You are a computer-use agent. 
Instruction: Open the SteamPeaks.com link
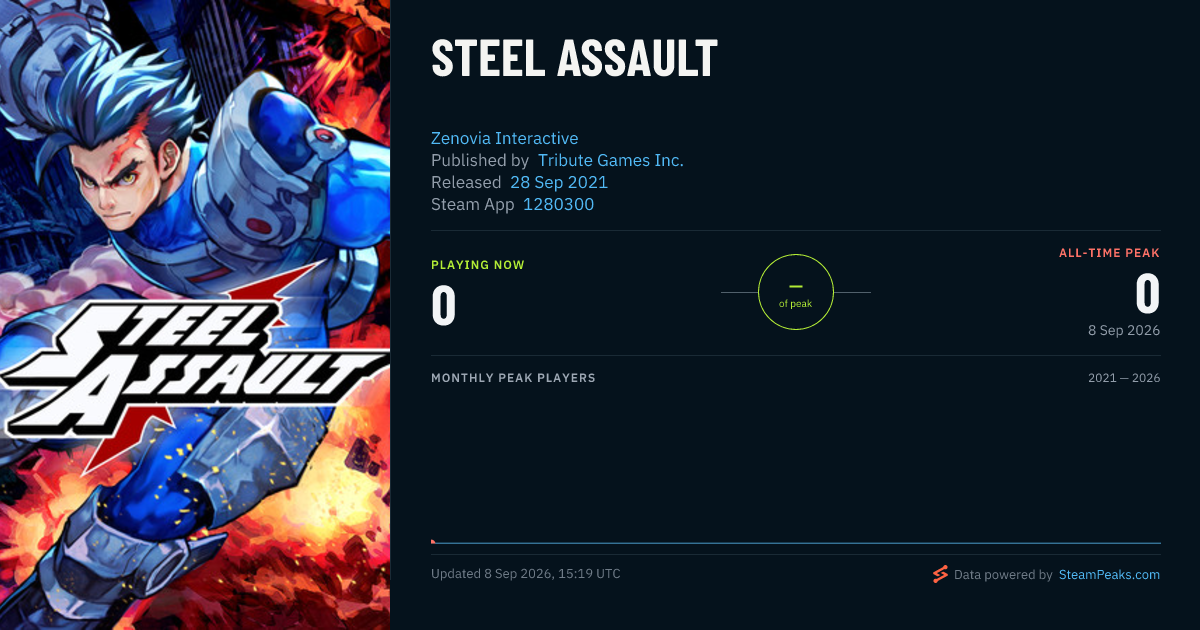[1109, 575]
